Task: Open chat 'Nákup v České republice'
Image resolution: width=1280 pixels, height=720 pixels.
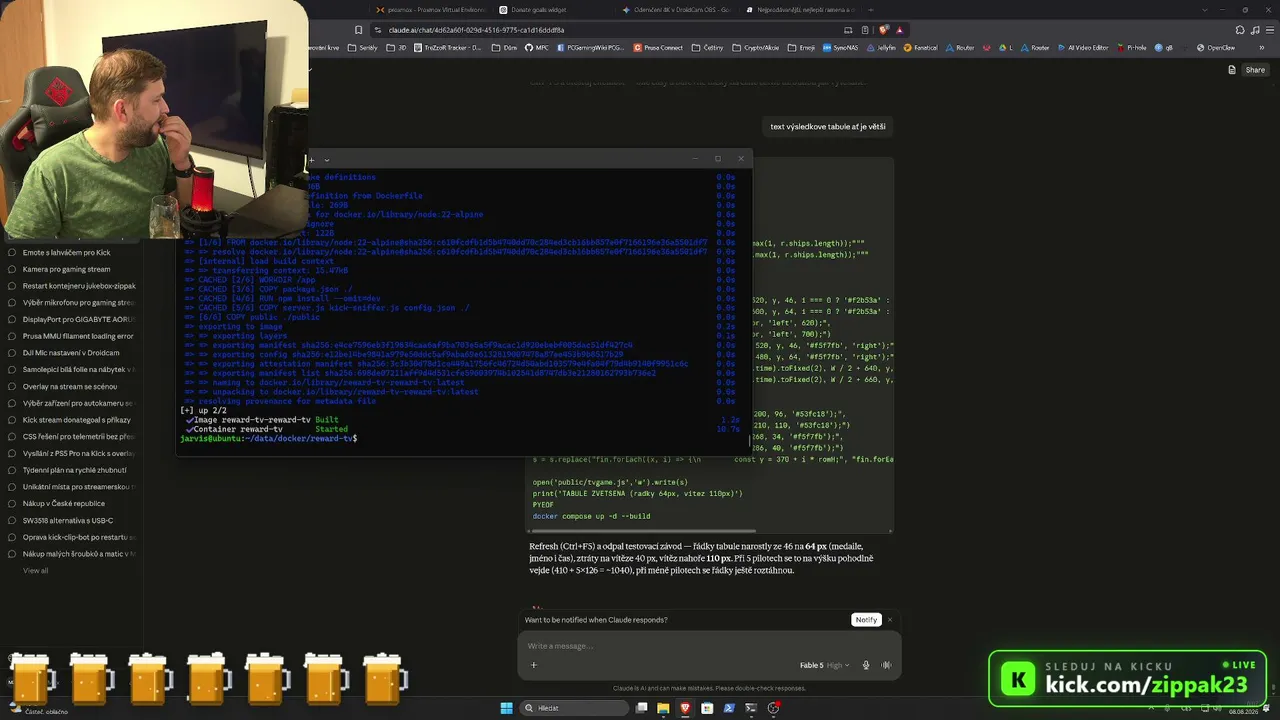Action: (72, 504)
